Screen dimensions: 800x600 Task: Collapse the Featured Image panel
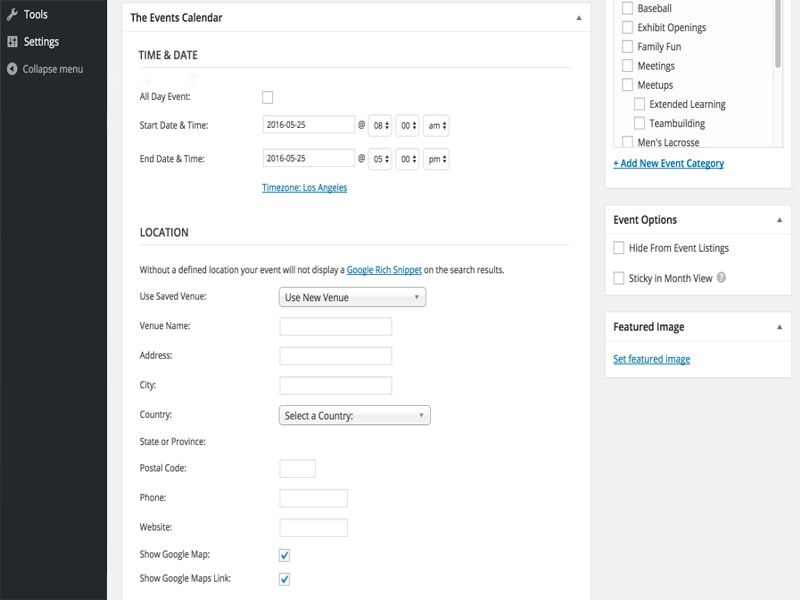click(x=779, y=327)
